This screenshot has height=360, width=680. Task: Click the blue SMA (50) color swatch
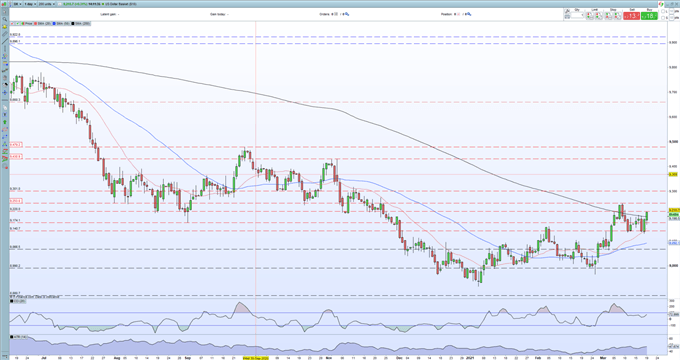[x=54, y=23]
